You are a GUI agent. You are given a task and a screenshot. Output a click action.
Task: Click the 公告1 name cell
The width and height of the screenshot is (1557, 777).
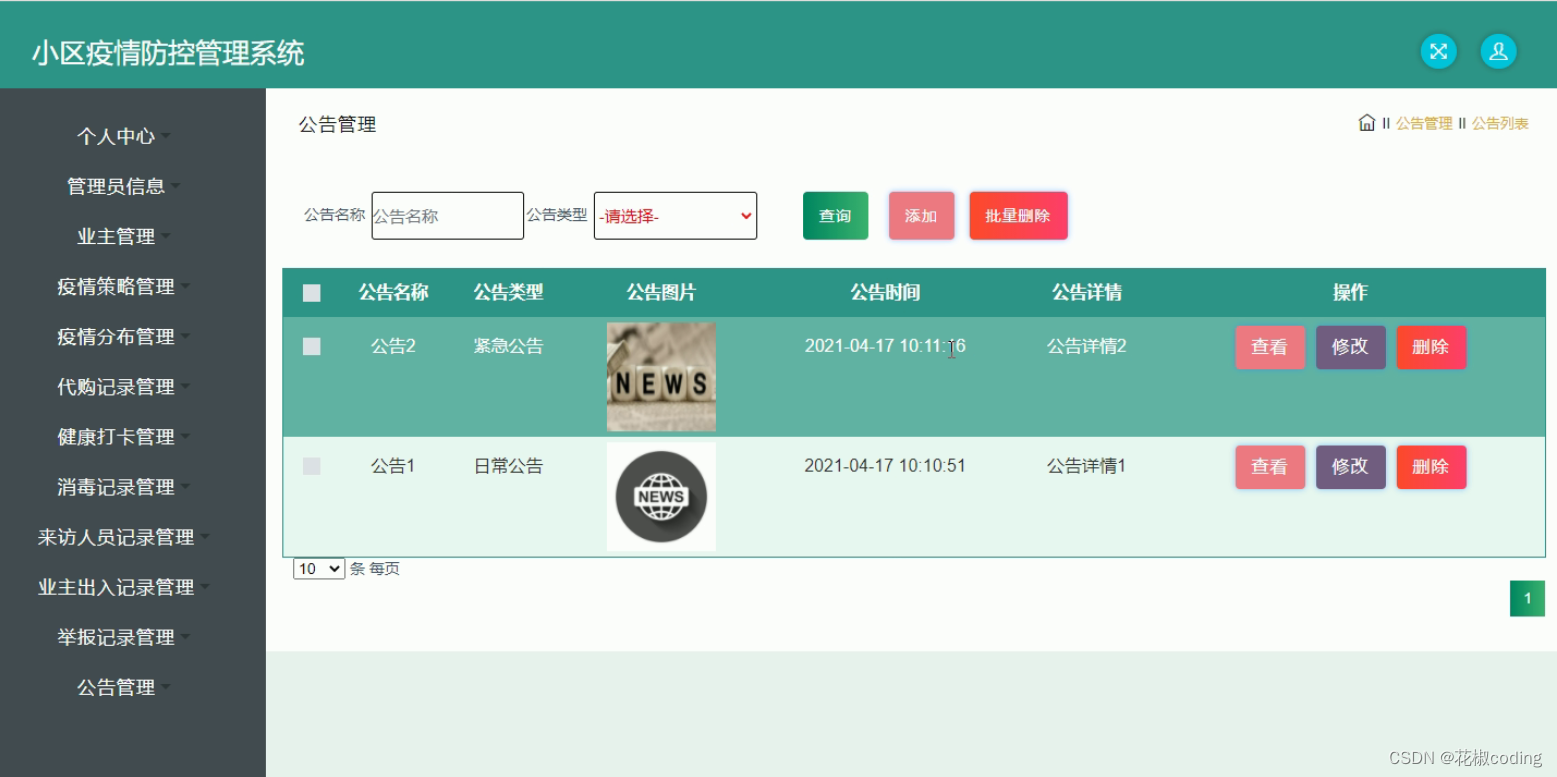click(393, 466)
